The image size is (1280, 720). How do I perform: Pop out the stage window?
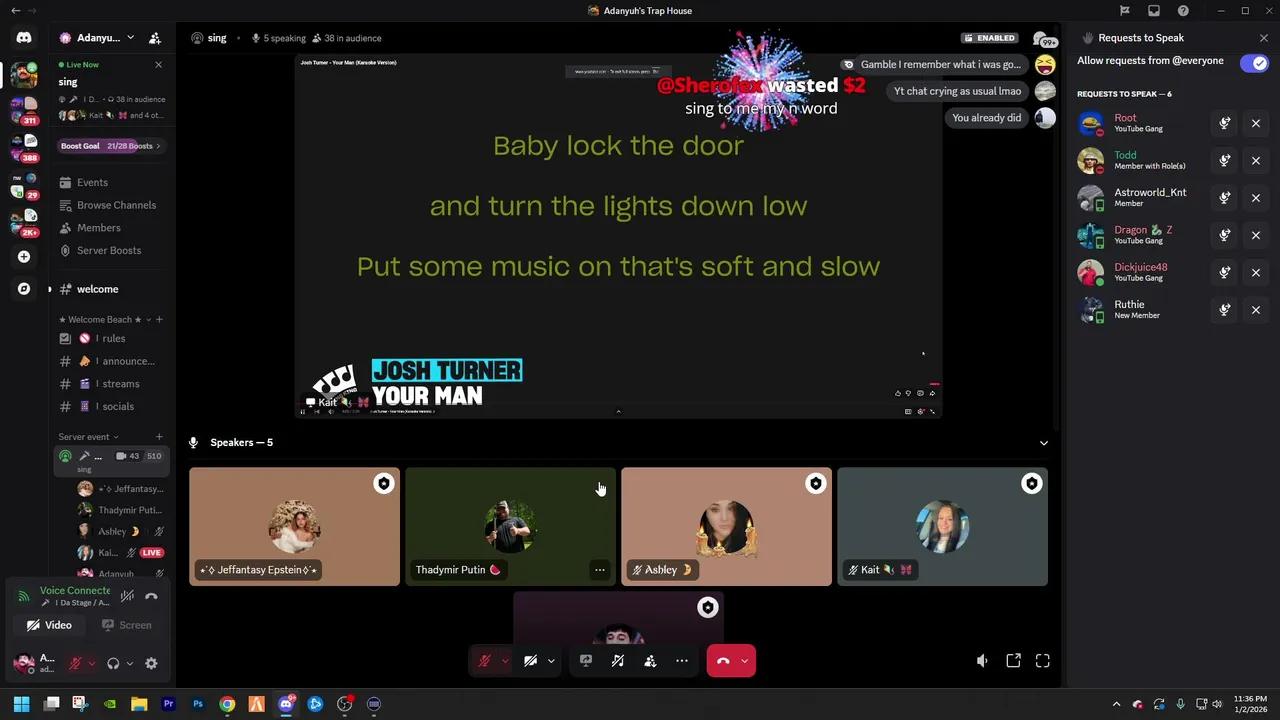coord(1013,661)
